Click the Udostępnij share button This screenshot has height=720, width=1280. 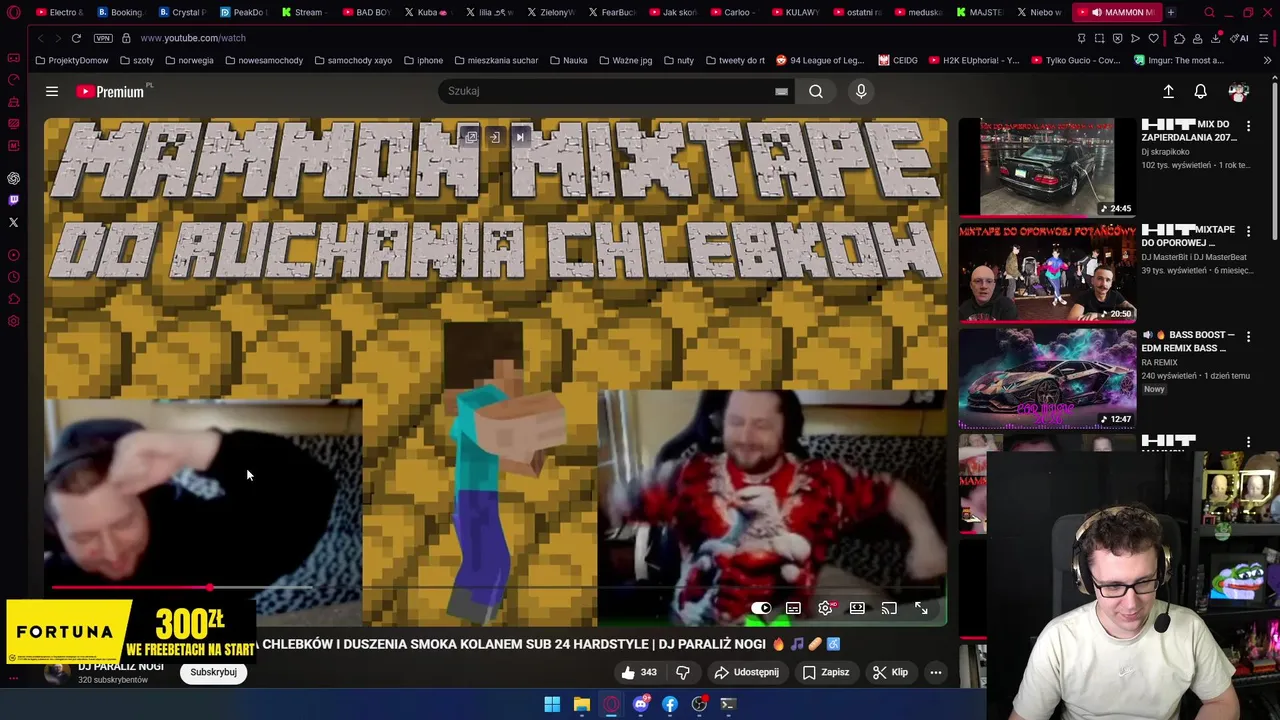click(746, 672)
